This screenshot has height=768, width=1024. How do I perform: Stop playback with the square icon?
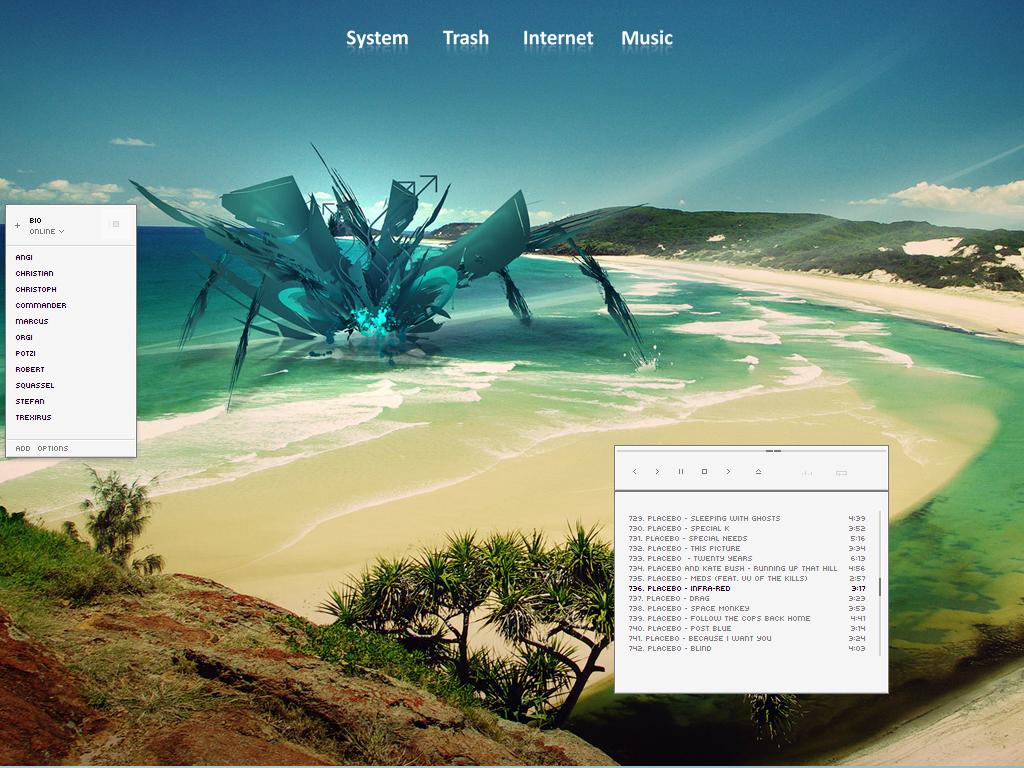[704, 472]
